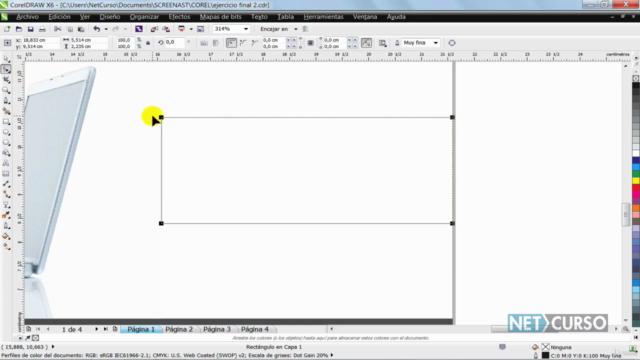
Task: Expand the application launcher dropdown arrow
Action: point(191,29)
